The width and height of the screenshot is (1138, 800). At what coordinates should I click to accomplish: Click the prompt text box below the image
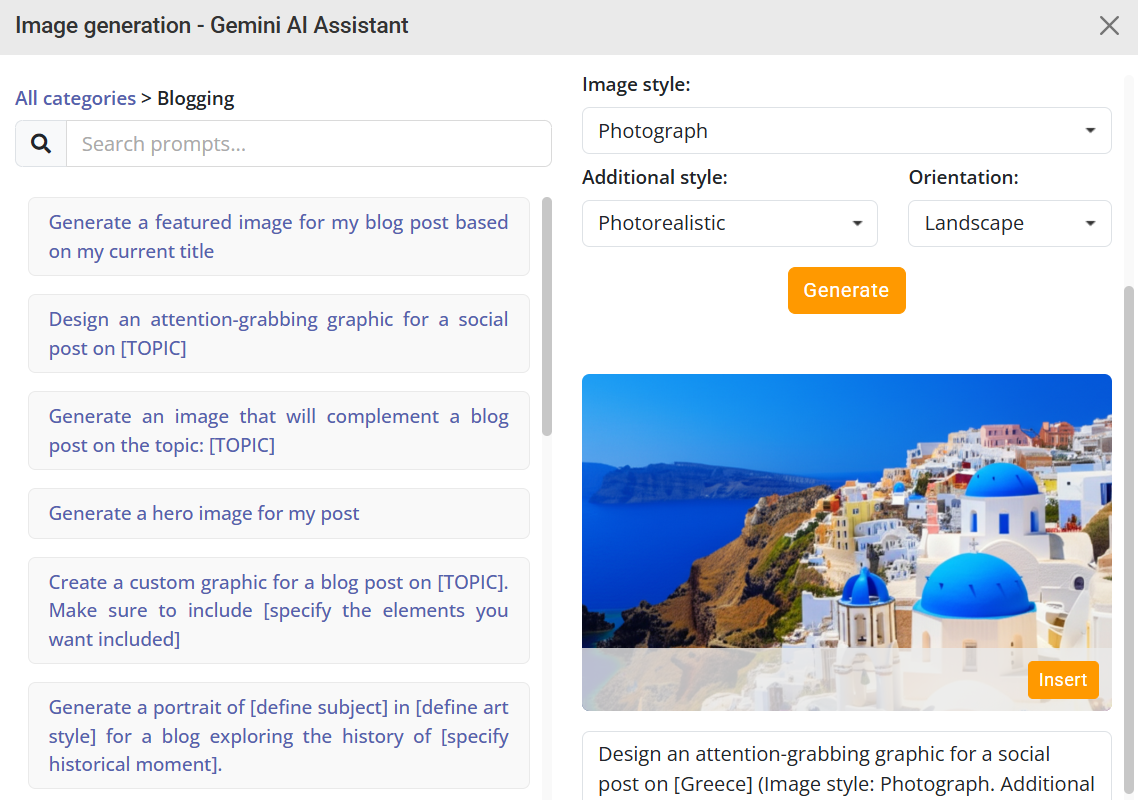pos(846,768)
